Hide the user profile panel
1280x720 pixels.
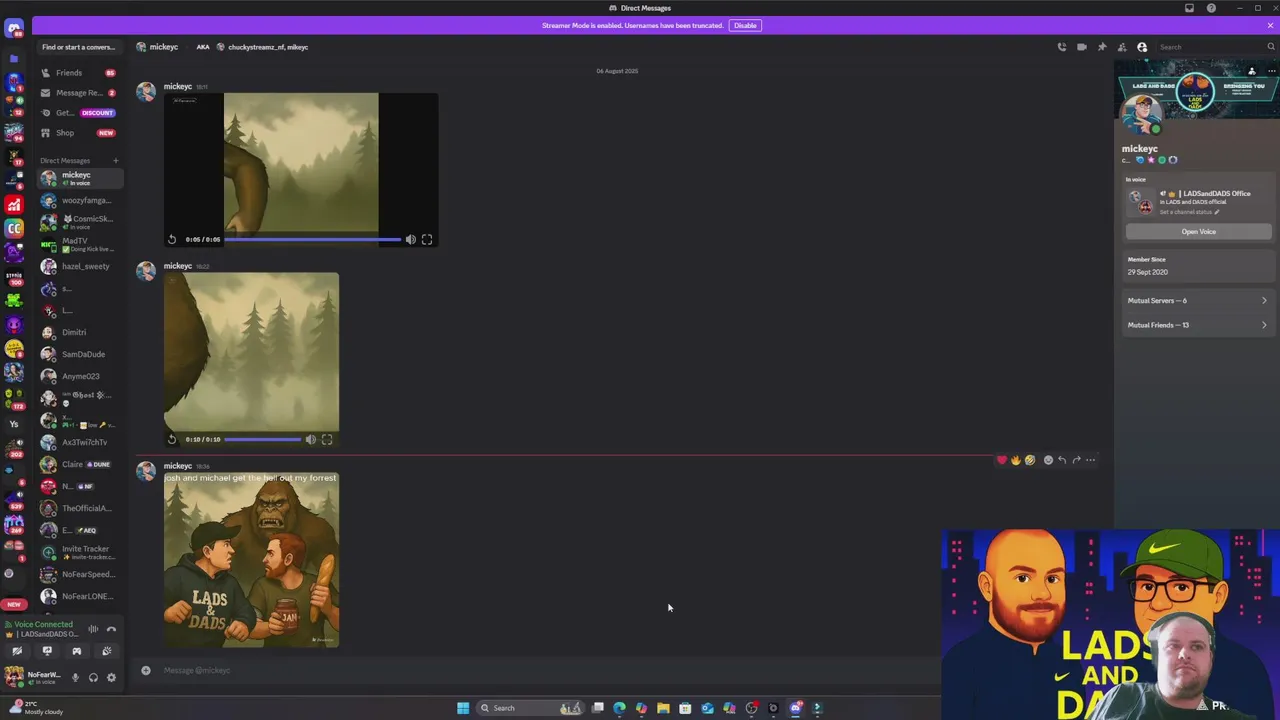1142,47
